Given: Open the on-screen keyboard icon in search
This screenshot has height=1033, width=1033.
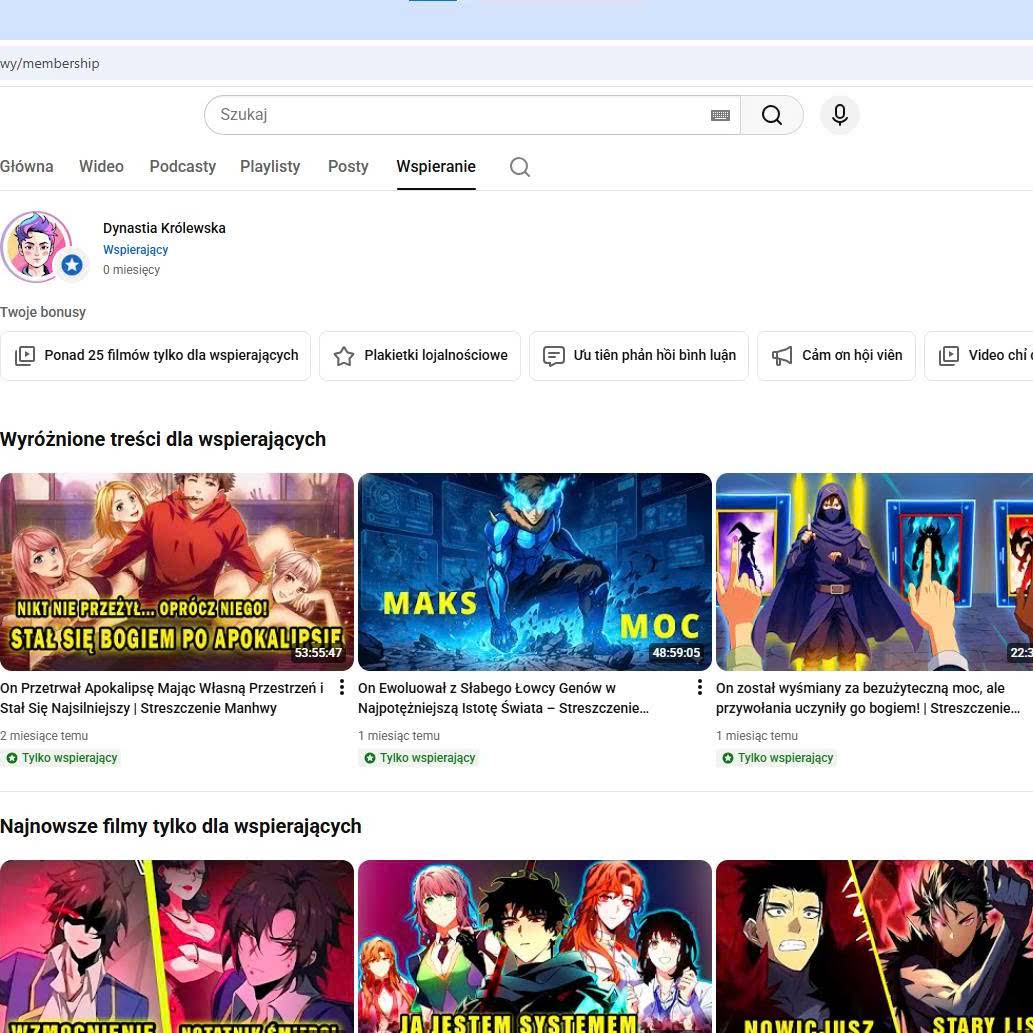Looking at the screenshot, I should 720,115.
